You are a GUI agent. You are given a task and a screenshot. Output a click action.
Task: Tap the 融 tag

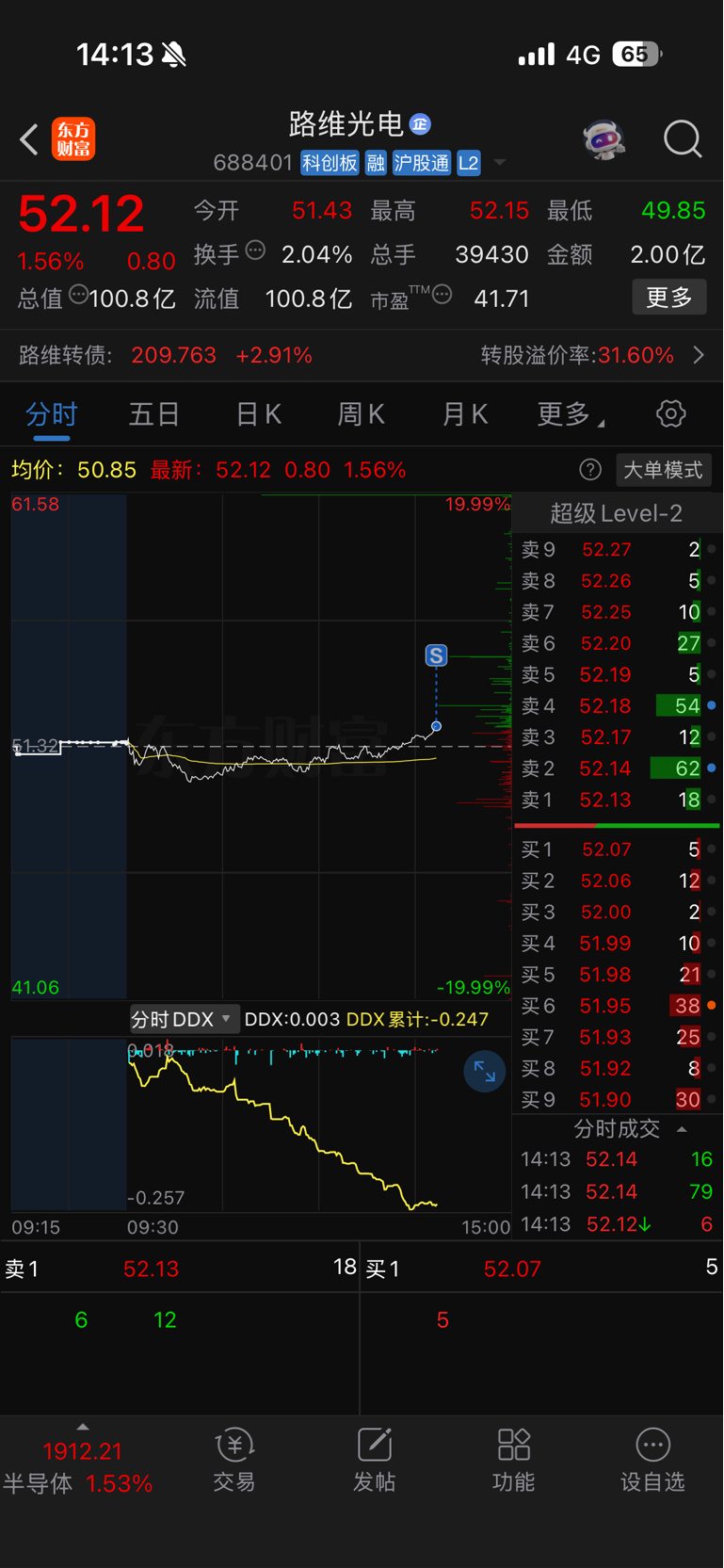(x=376, y=163)
